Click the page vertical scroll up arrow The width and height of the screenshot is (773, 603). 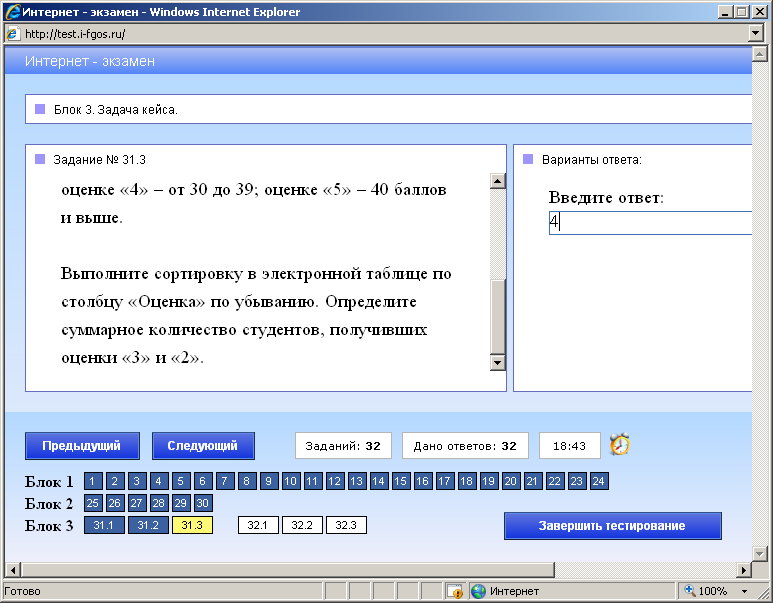point(759,54)
